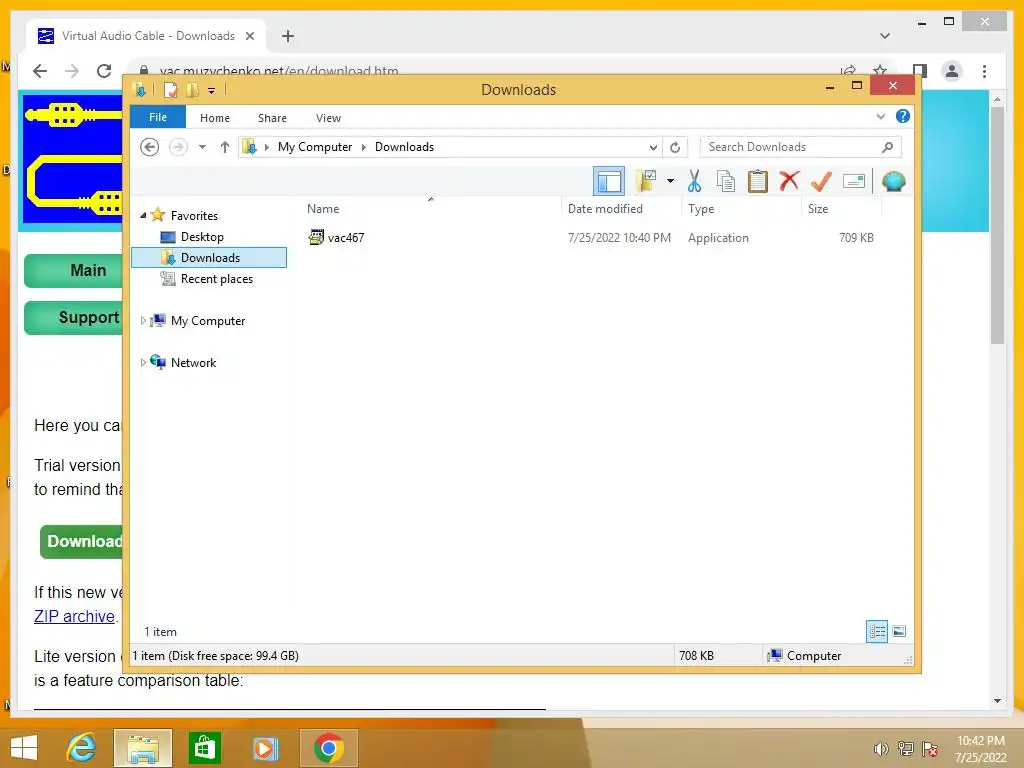The width and height of the screenshot is (1024, 768).
Task: Go forward in Explorer history
Action: [x=178, y=147]
